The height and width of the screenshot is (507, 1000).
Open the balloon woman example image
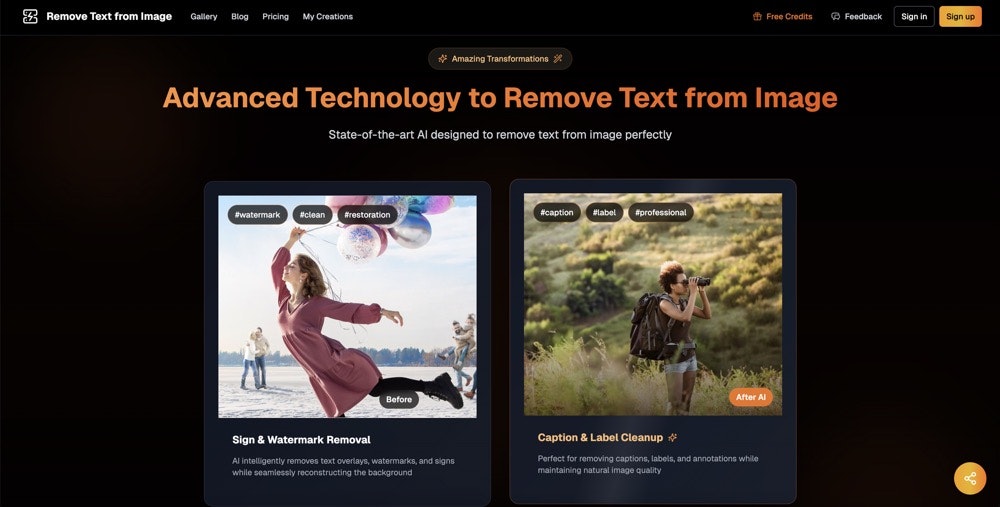tap(348, 307)
